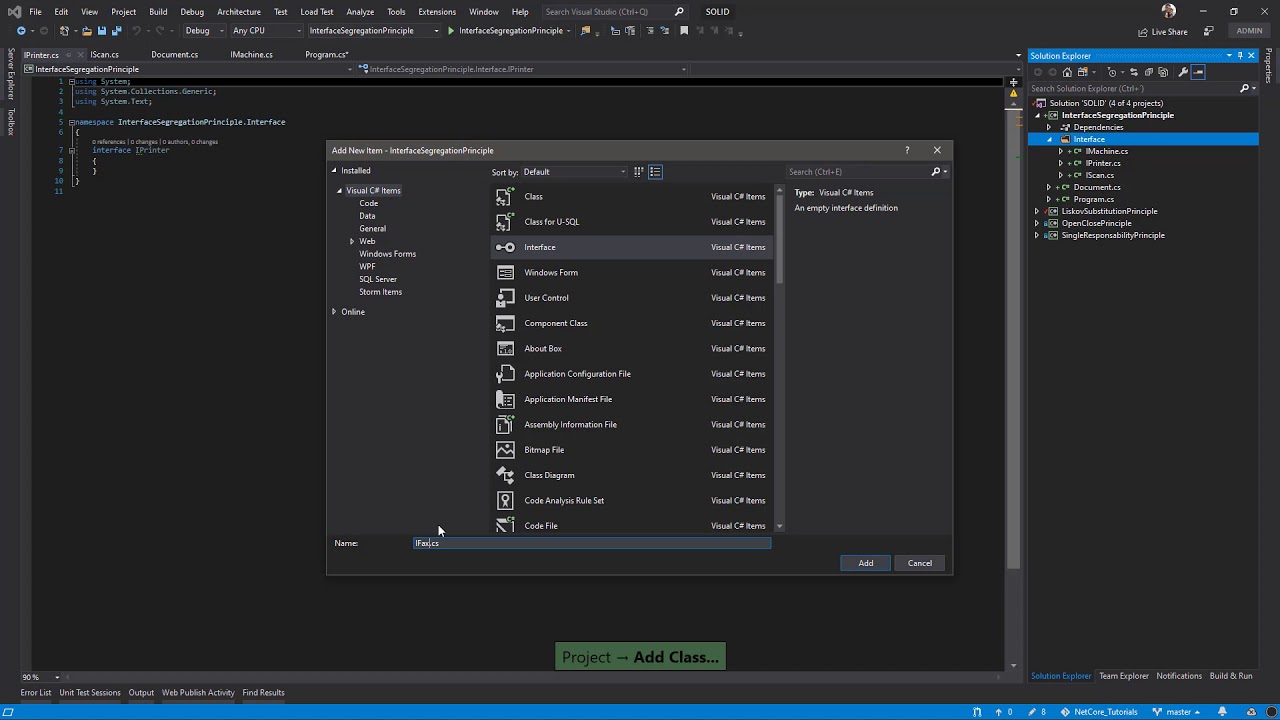Expand the Online templates node
Screen dimensions: 1280x720
(x=335, y=312)
